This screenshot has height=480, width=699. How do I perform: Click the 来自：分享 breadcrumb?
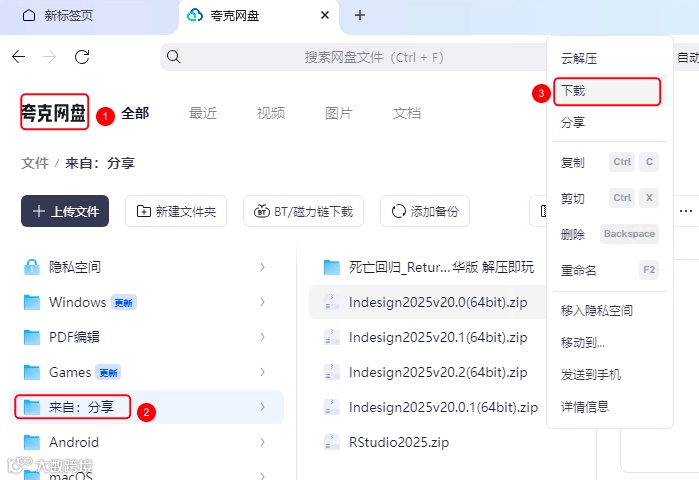[100, 163]
